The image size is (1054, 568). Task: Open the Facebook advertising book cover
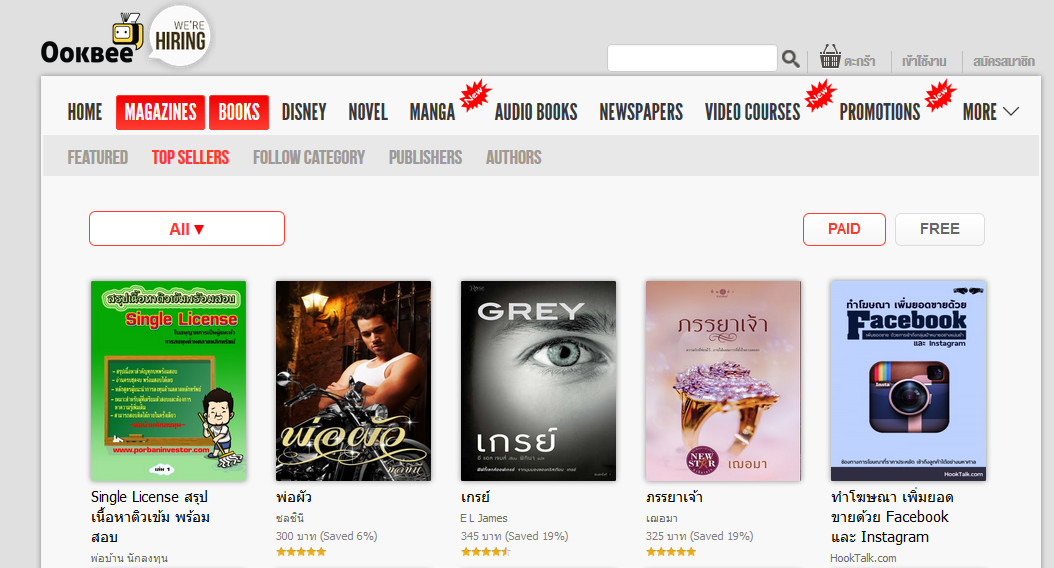point(908,380)
